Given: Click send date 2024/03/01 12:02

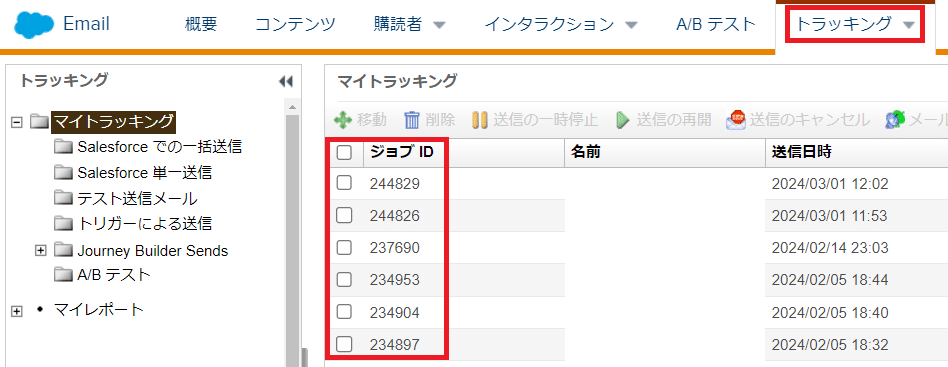Looking at the screenshot, I should point(830,184).
